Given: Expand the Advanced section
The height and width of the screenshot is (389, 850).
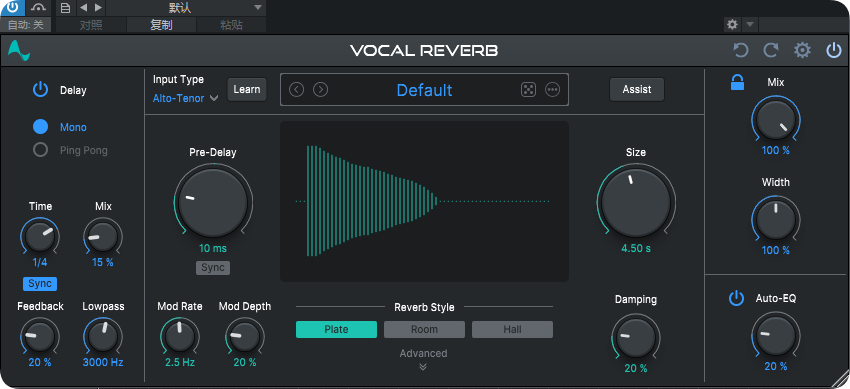Looking at the screenshot, I should pyautogui.click(x=423, y=359).
